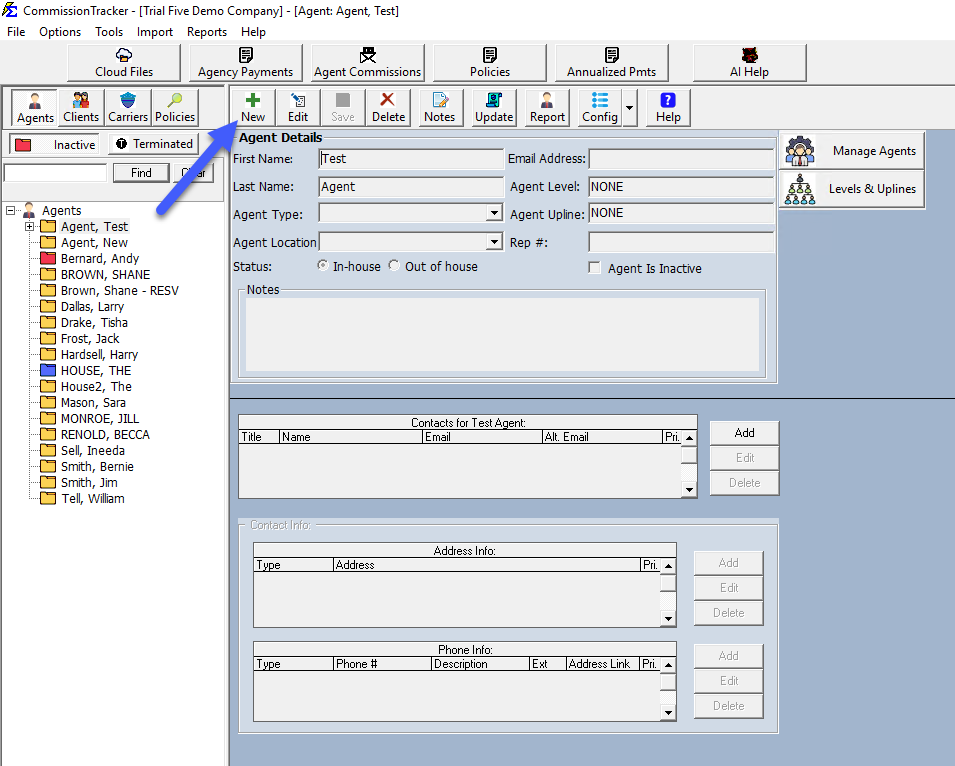Open the Agent Type dropdown
This screenshot has width=955, height=766.
click(494, 212)
